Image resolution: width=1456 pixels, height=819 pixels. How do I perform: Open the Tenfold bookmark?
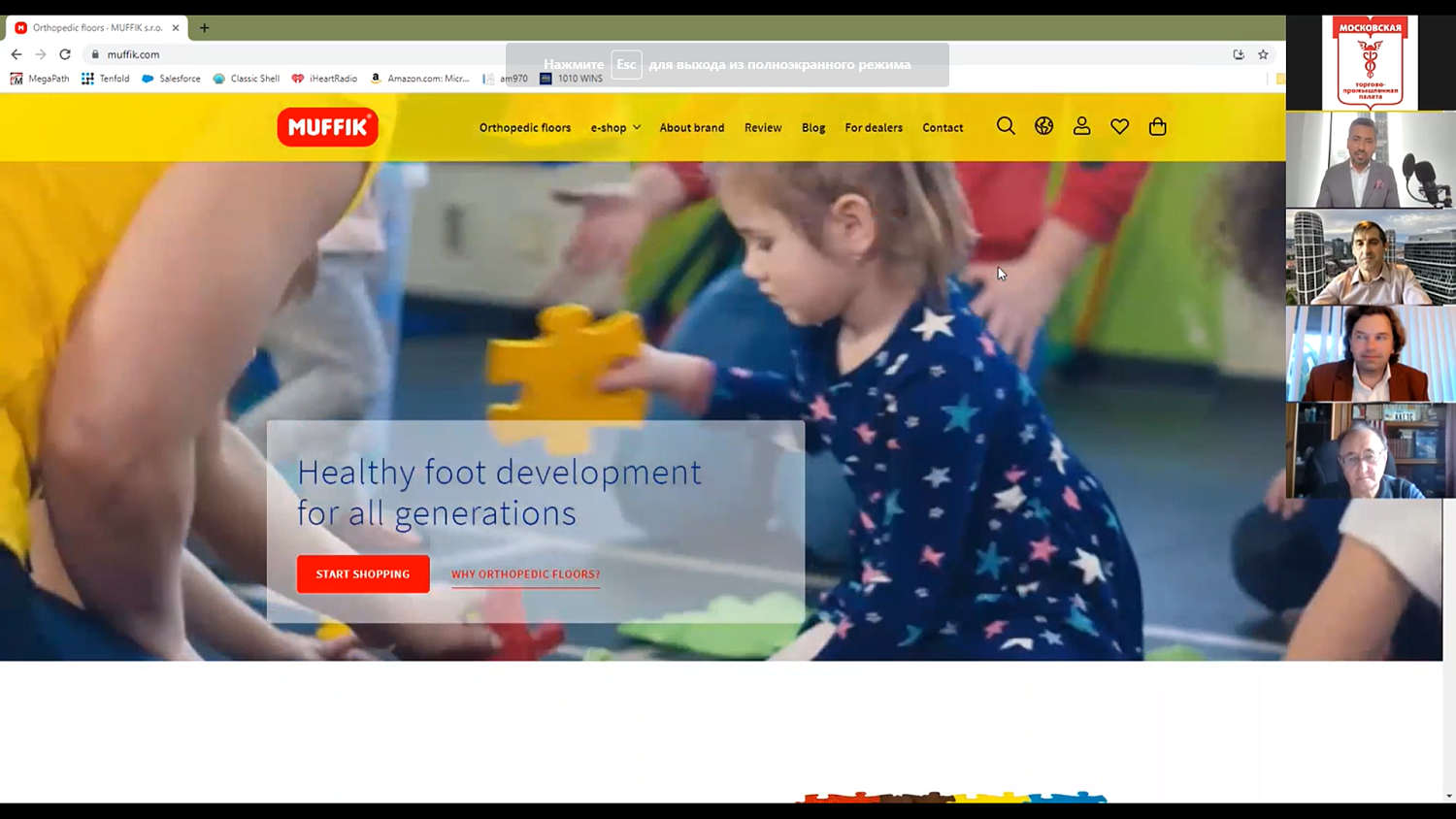(x=106, y=79)
